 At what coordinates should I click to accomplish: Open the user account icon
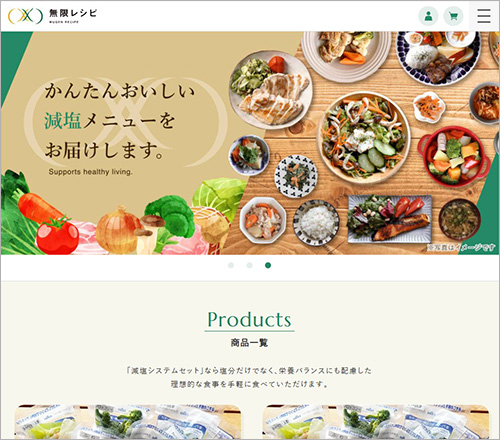click(428, 16)
